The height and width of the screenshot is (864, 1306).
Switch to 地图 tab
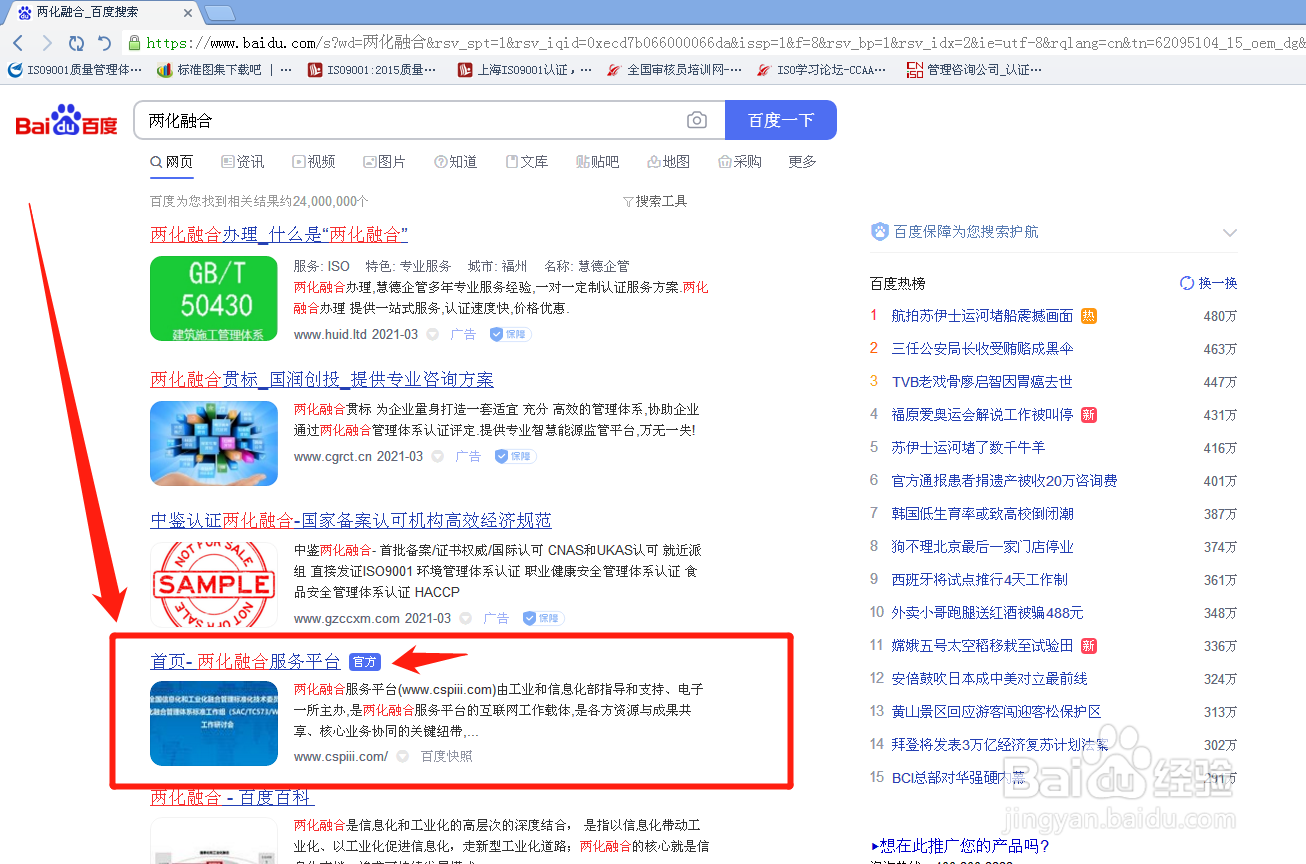669,162
